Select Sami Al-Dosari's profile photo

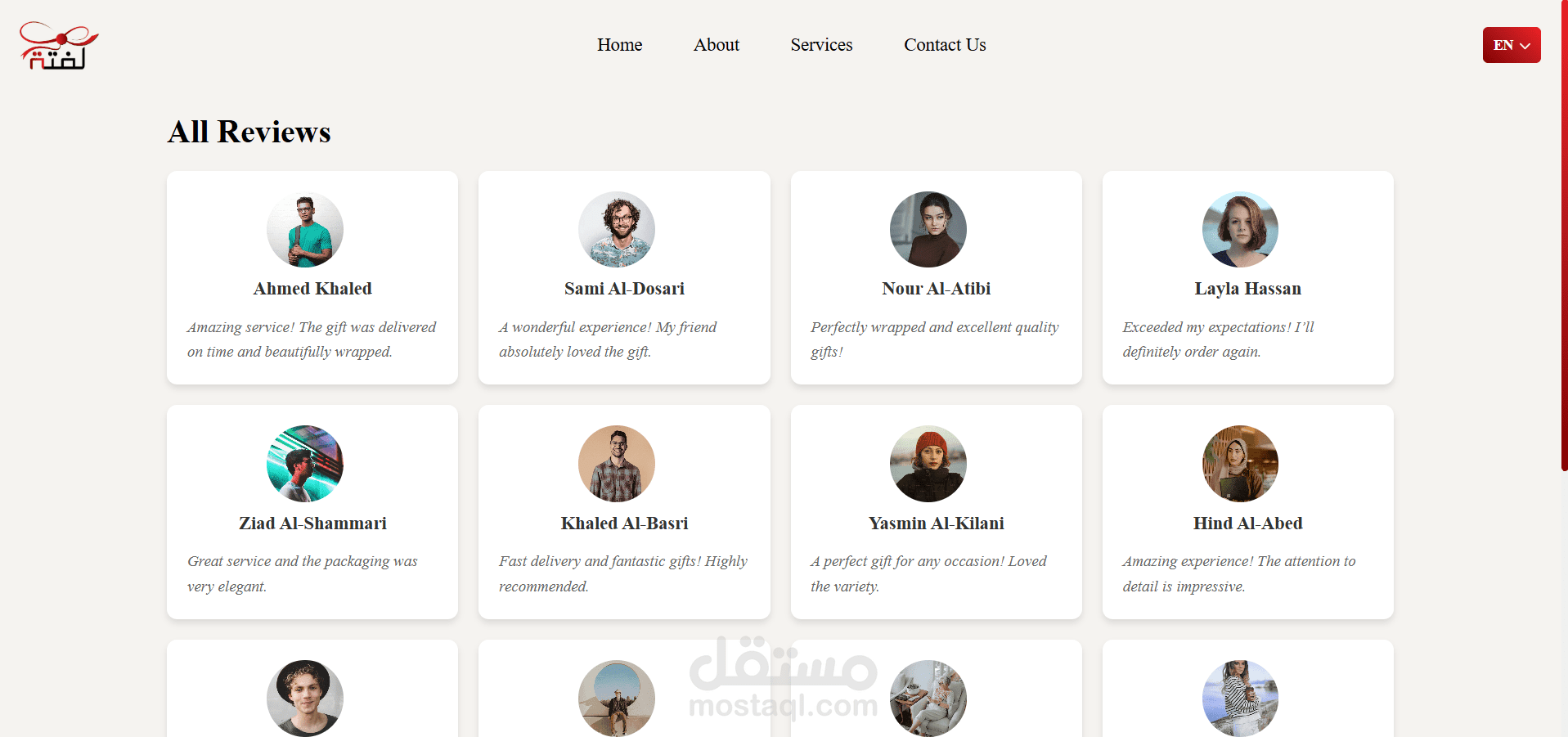(617, 230)
